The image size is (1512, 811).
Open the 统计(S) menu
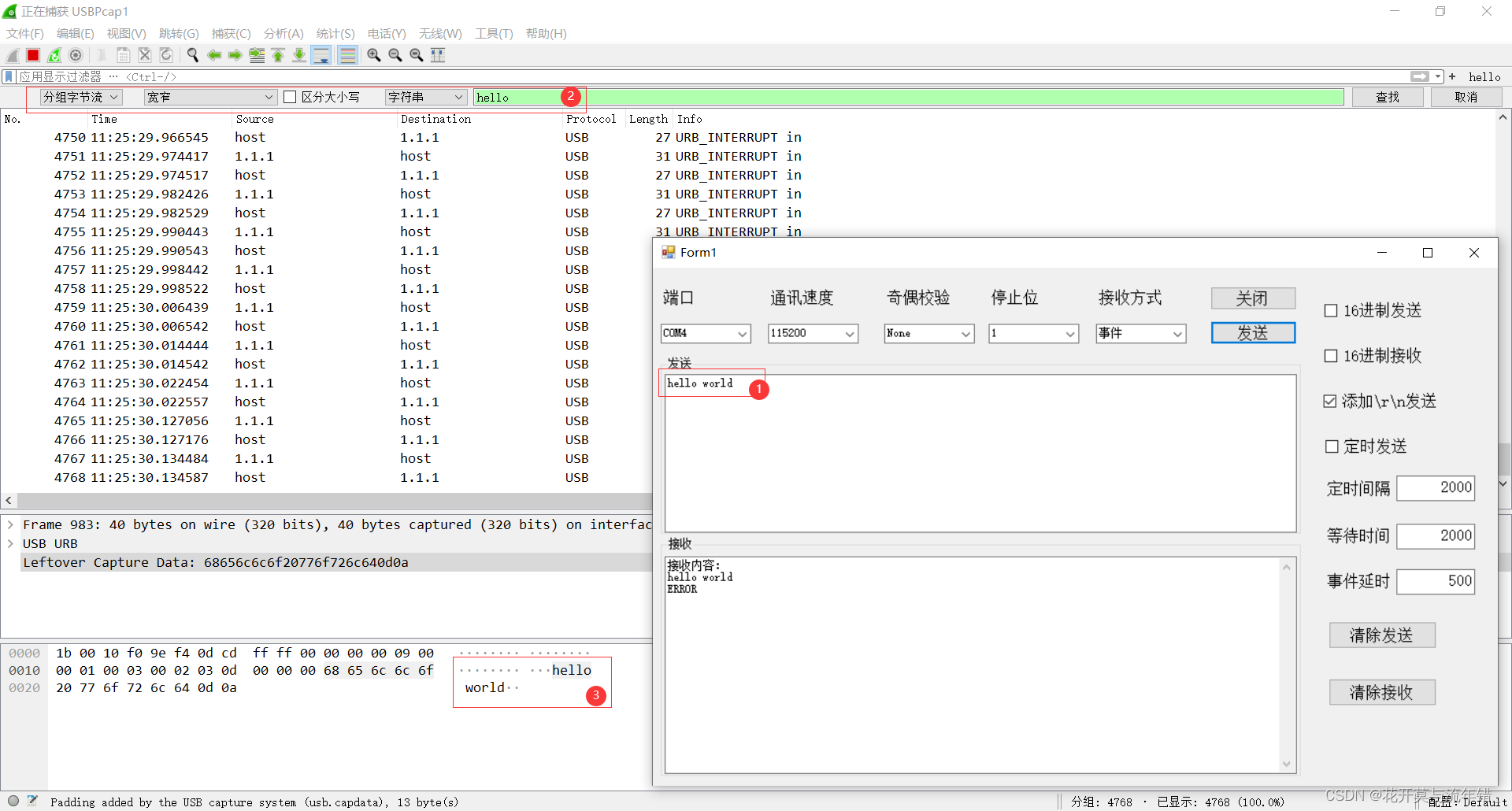point(335,33)
